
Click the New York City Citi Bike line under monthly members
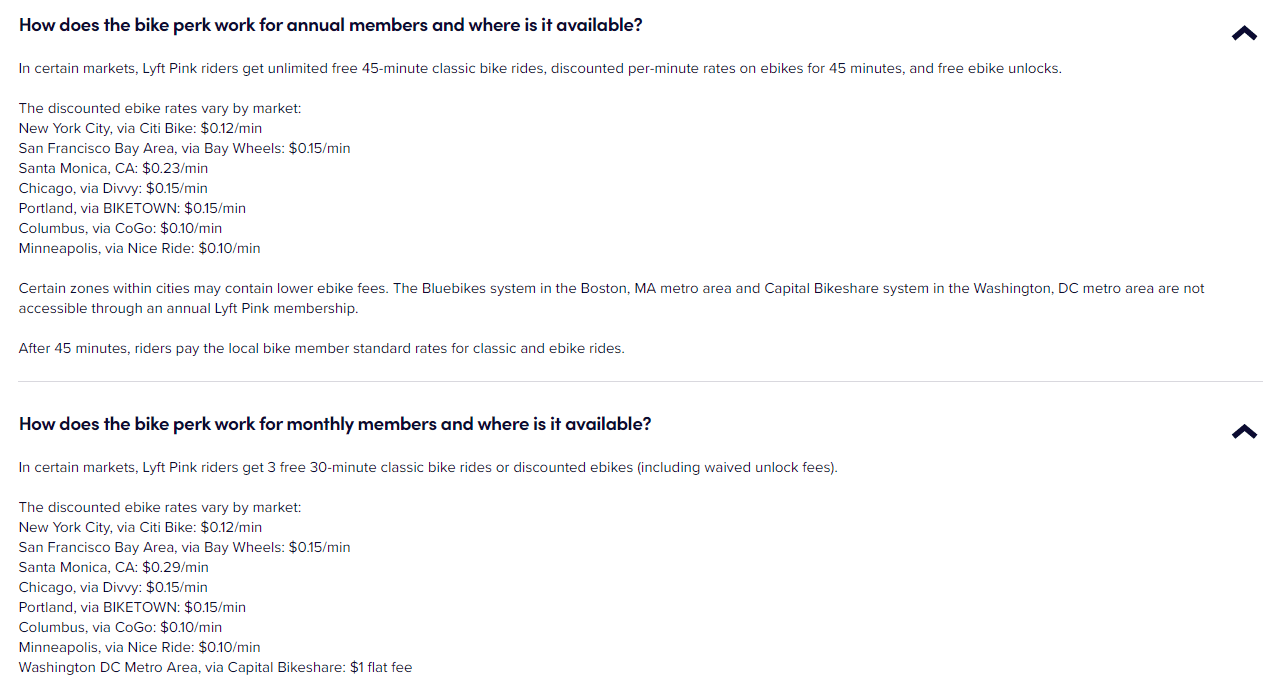point(140,527)
